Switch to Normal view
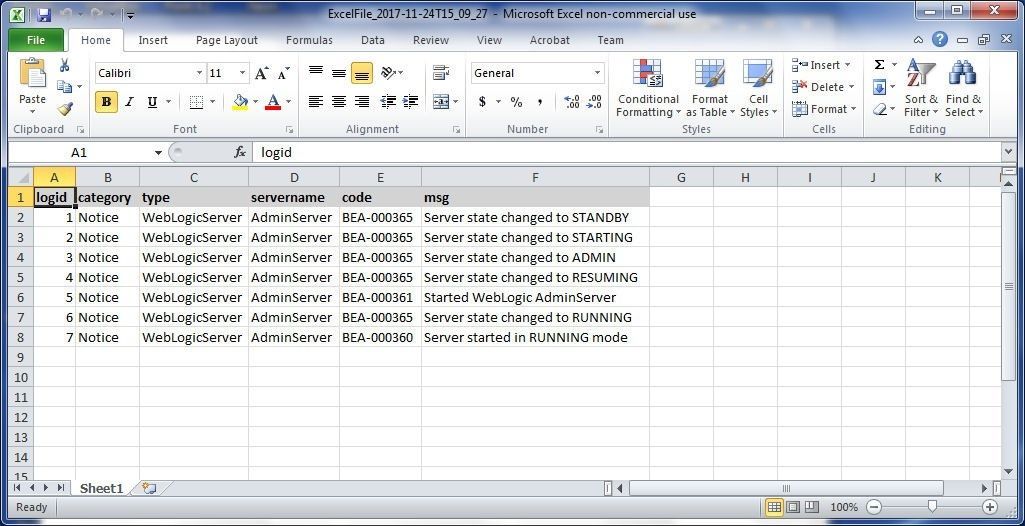 pyautogui.click(x=774, y=507)
